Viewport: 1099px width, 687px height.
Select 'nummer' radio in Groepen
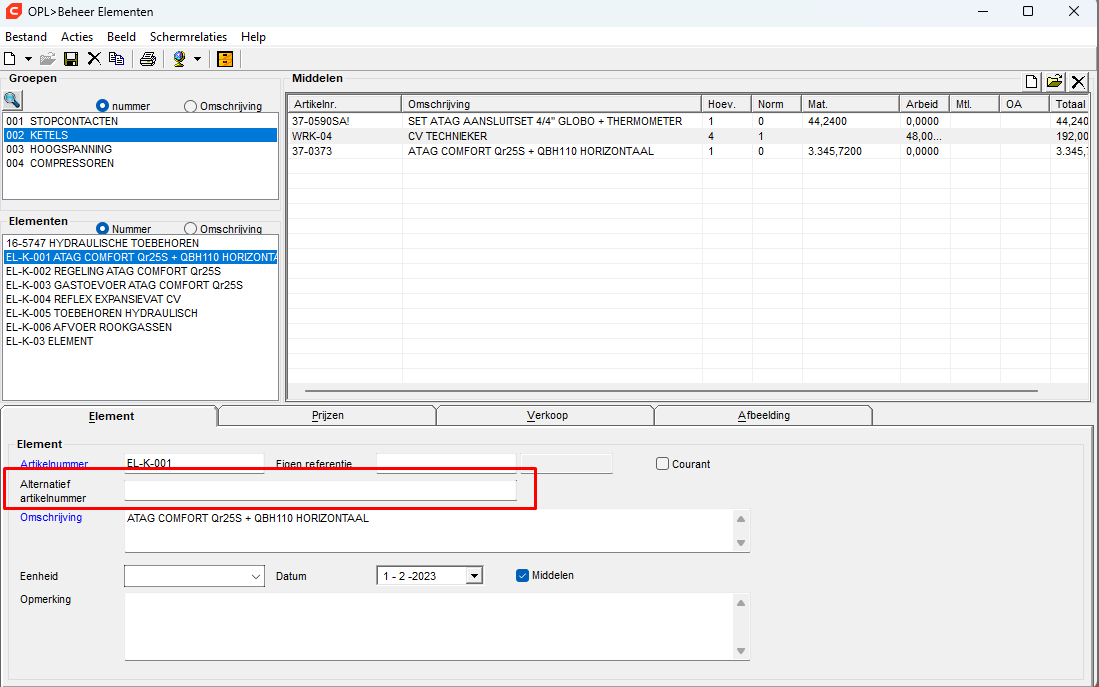102,106
